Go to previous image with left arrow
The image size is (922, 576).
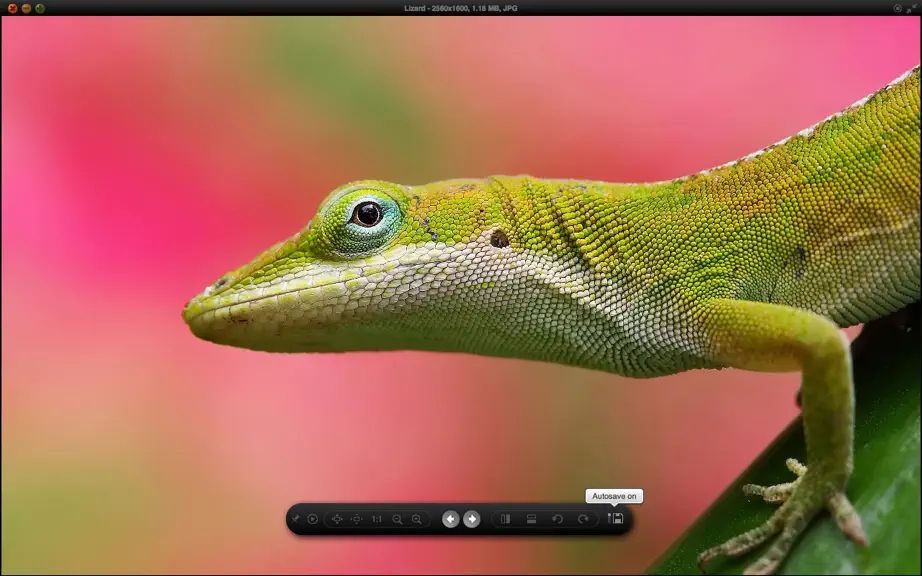coord(450,519)
